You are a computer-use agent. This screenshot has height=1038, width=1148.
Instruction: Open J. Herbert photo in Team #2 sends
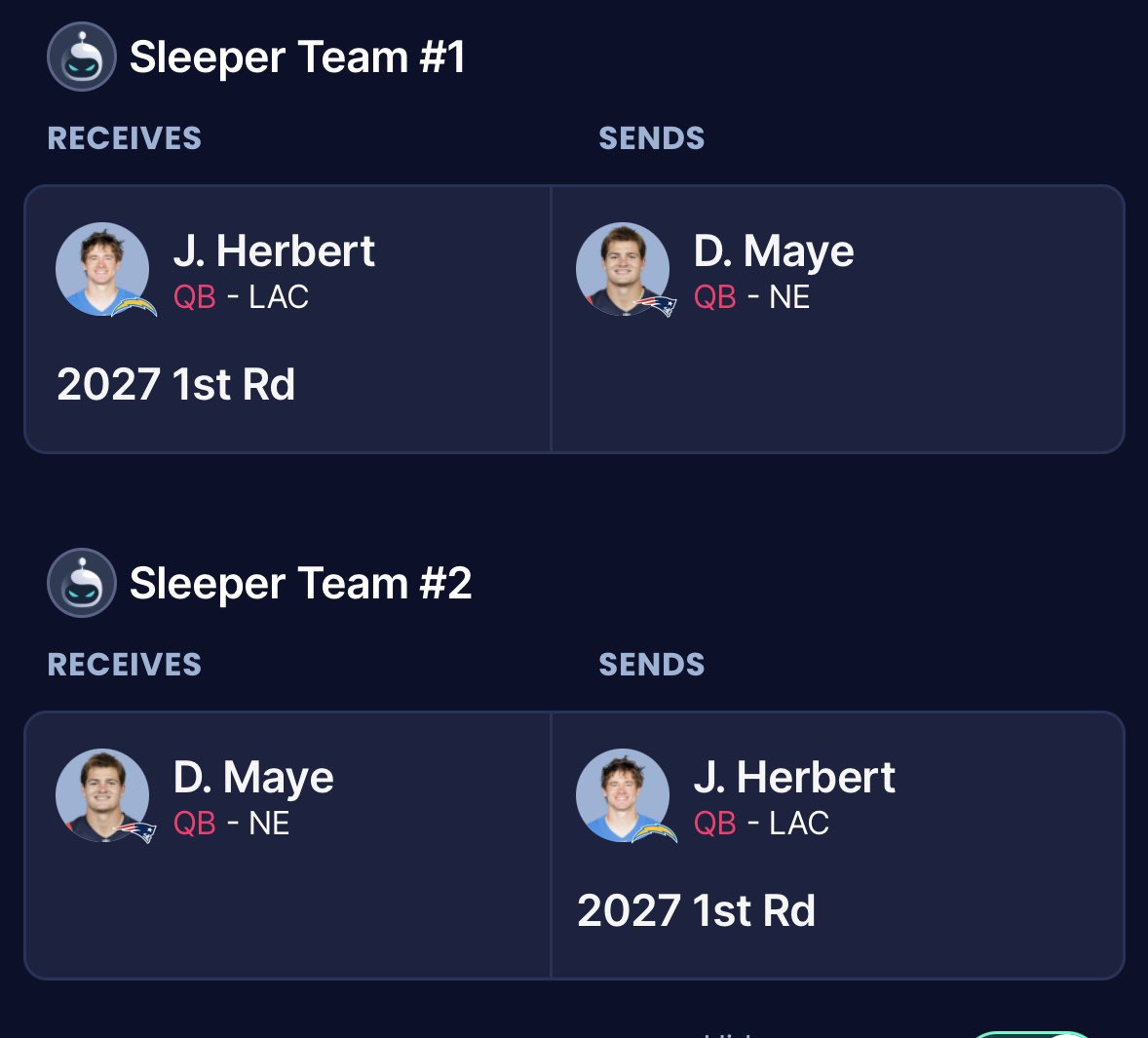point(623,795)
